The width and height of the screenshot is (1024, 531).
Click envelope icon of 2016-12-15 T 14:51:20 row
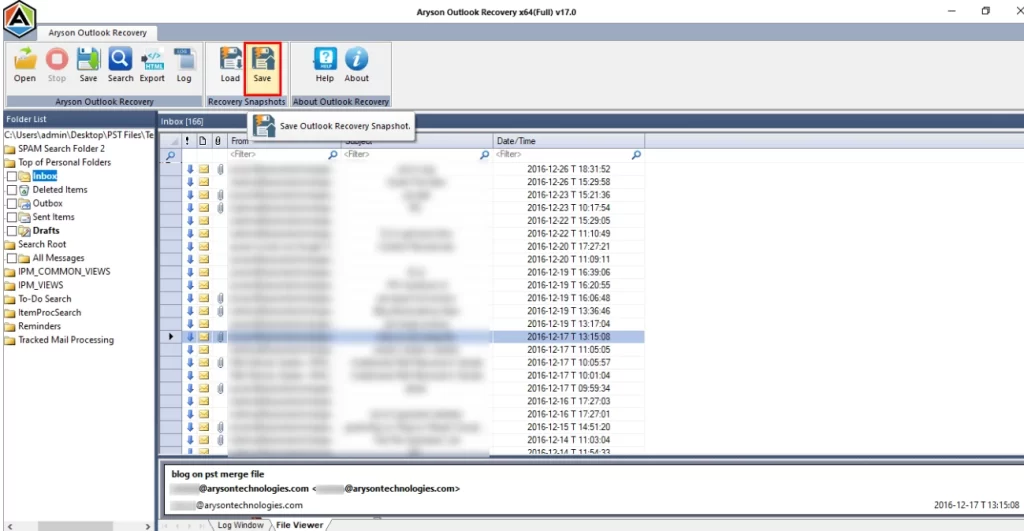point(204,427)
